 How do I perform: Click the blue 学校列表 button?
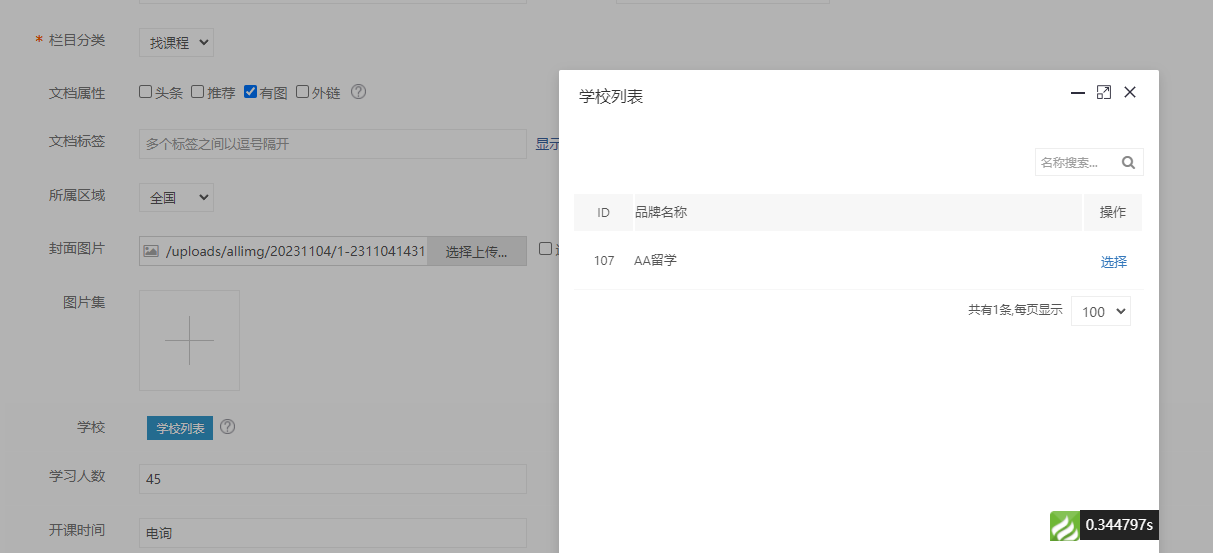(x=180, y=428)
